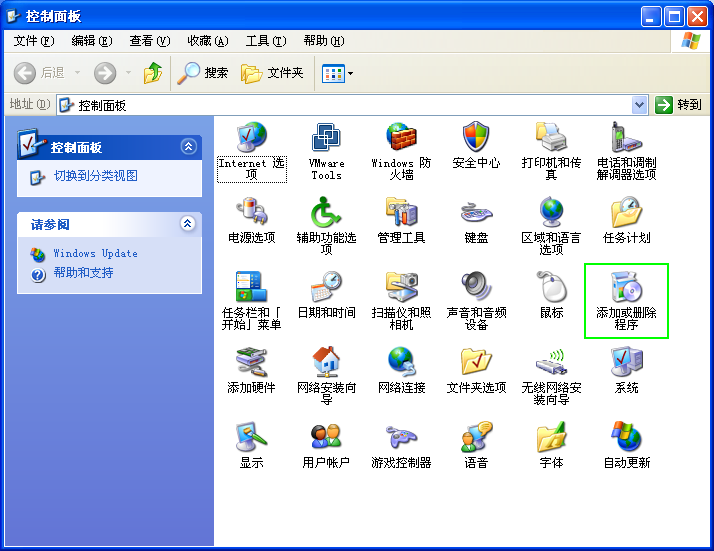Collapse the 请参阅 sidebar panel

(187, 223)
